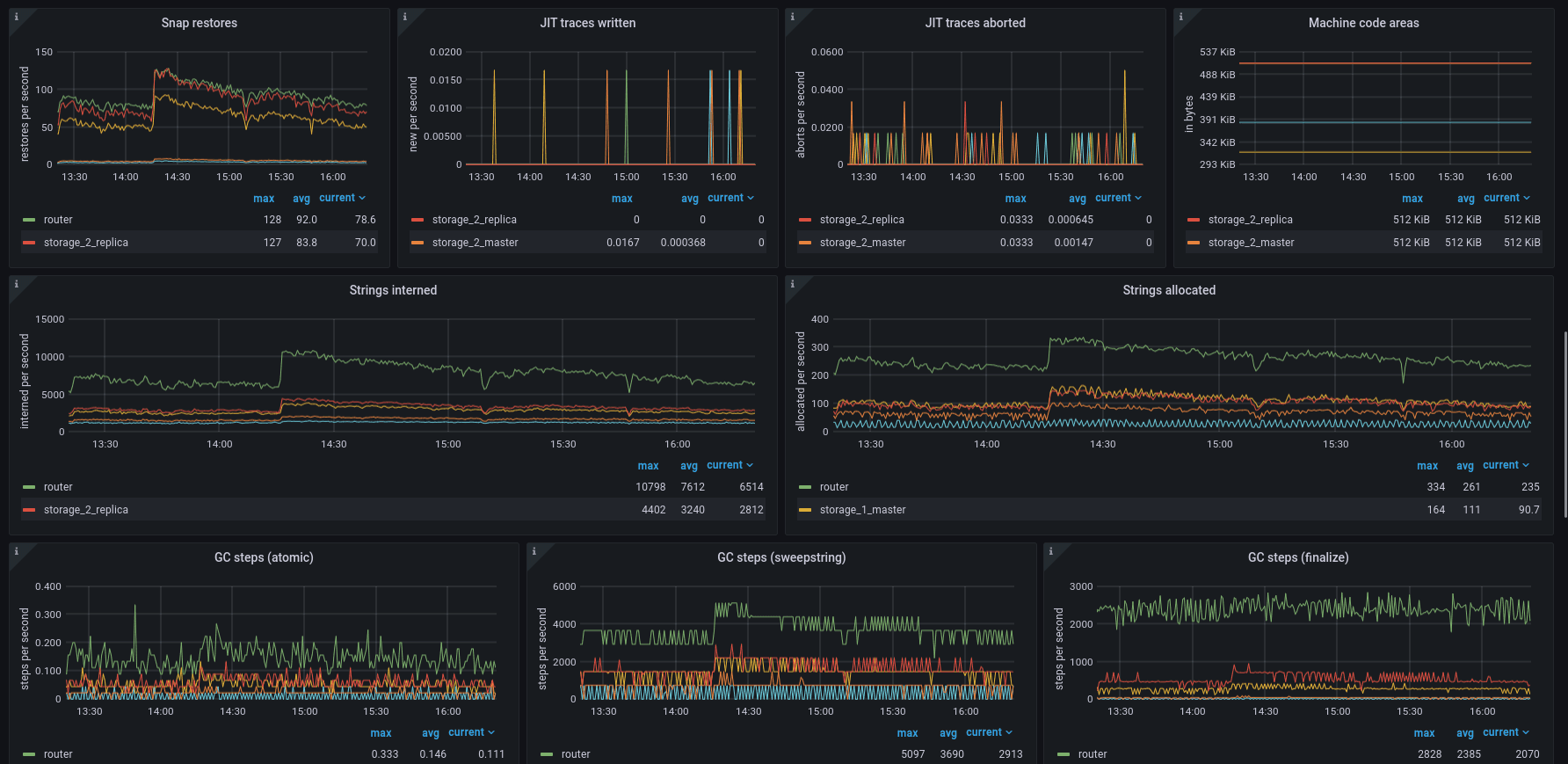Viewport: 1568px width, 764px height.
Task: Open info icon on Machine code areas panel
Action: 1181,17
